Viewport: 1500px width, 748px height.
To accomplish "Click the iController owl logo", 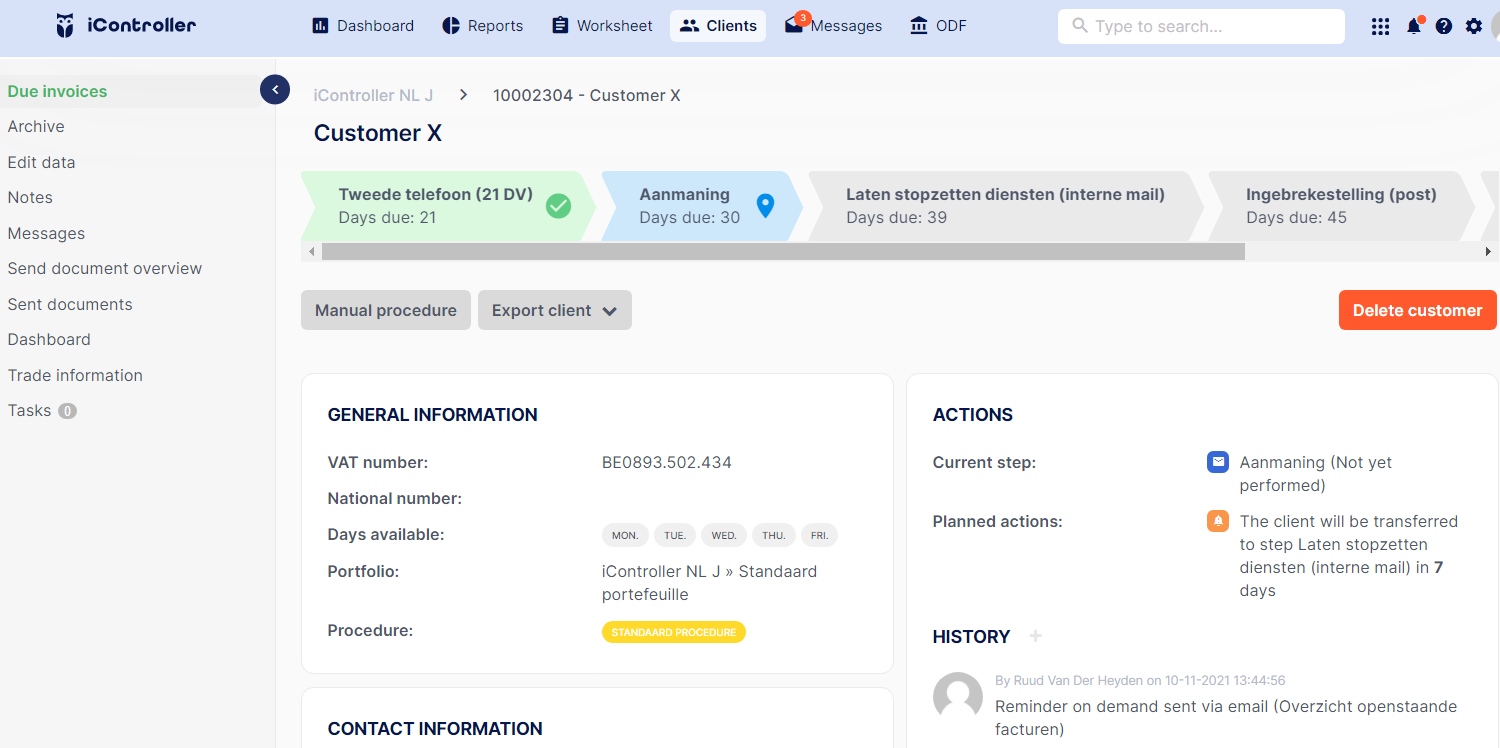I will point(65,26).
